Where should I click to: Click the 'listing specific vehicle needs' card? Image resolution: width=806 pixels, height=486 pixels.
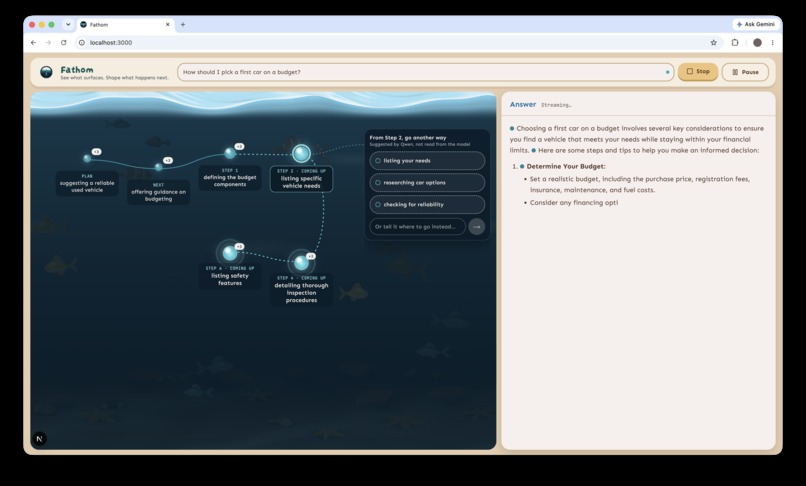pos(301,179)
